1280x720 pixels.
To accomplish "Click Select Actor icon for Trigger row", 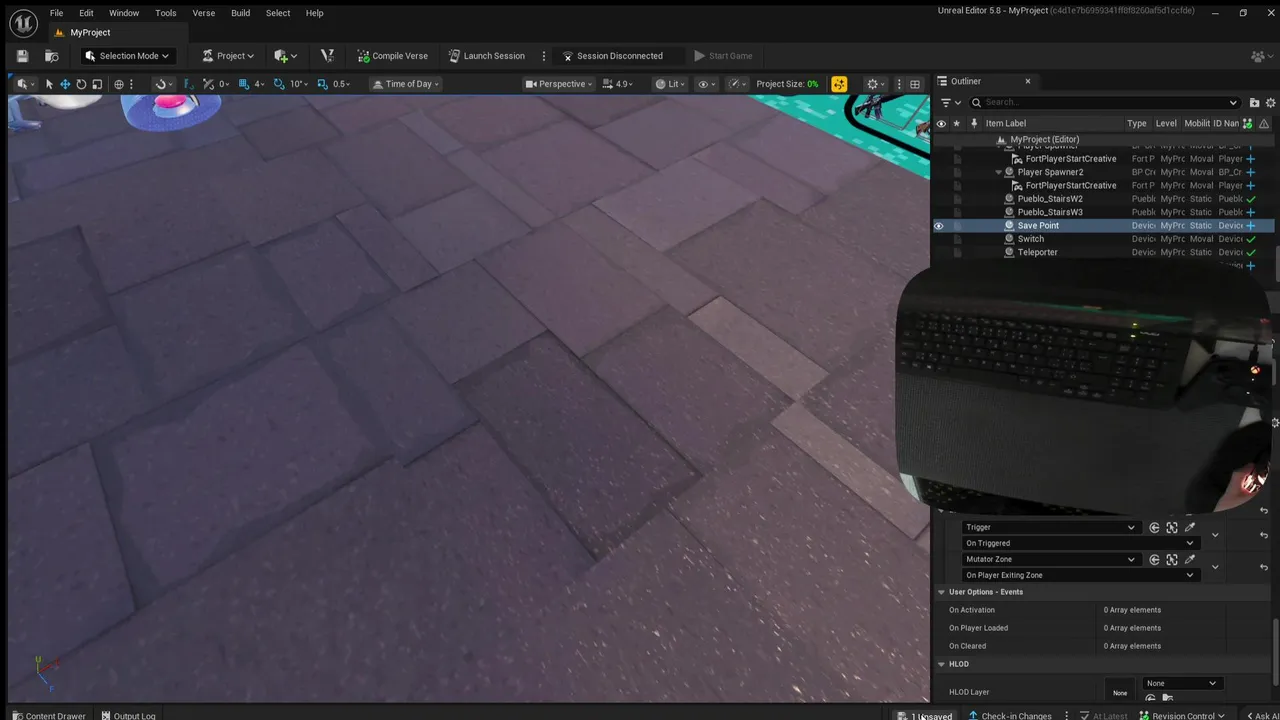I will pyautogui.click(x=1172, y=528).
